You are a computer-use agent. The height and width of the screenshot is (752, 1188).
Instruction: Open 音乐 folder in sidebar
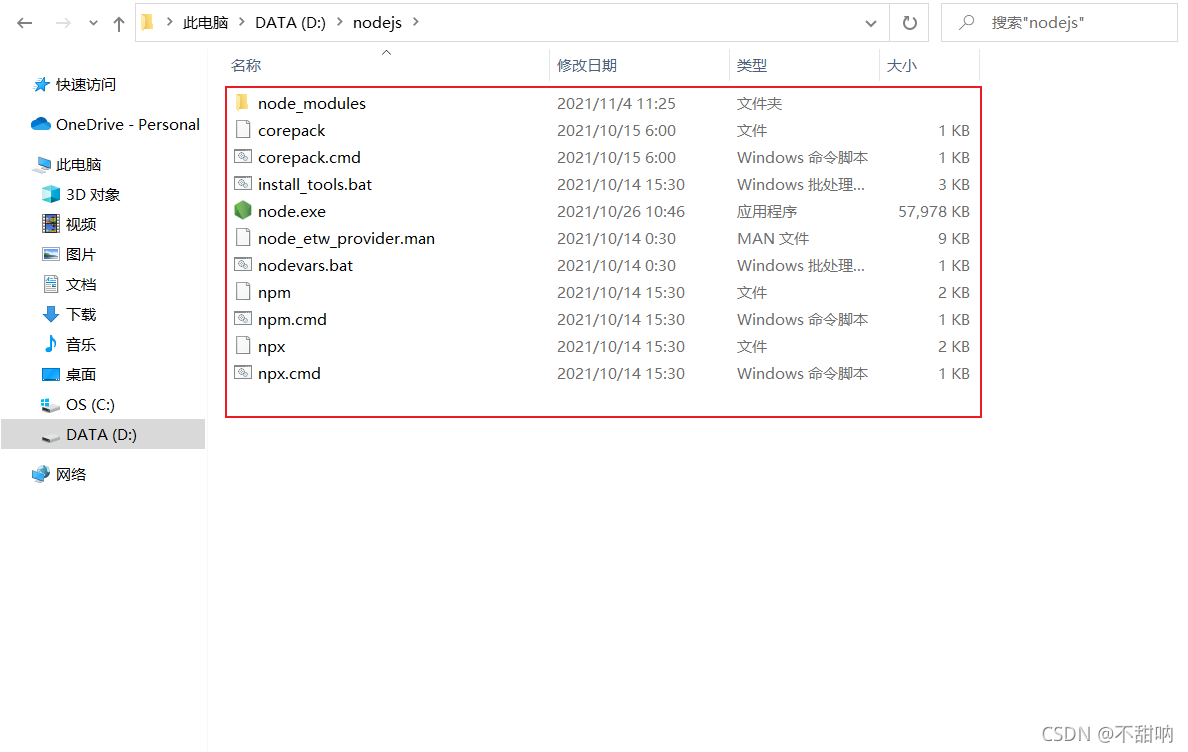coord(81,345)
